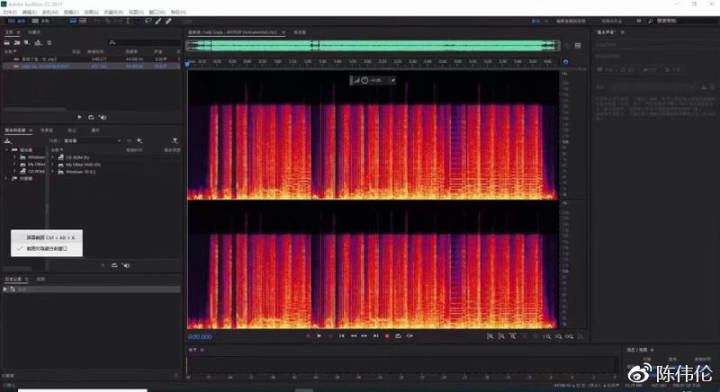The height and width of the screenshot is (392, 720).
Task: Adjust the HUD volume knob over spectrogram
Action: point(365,80)
